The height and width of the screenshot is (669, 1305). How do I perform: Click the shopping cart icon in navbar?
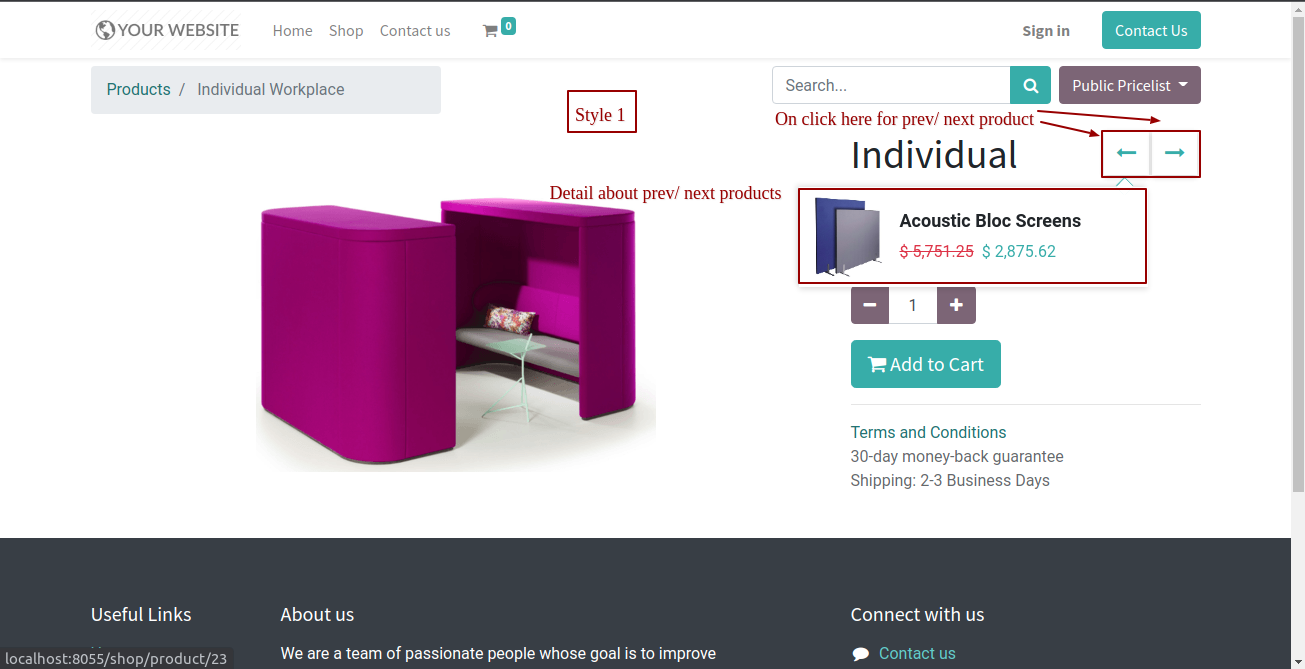[x=490, y=31]
